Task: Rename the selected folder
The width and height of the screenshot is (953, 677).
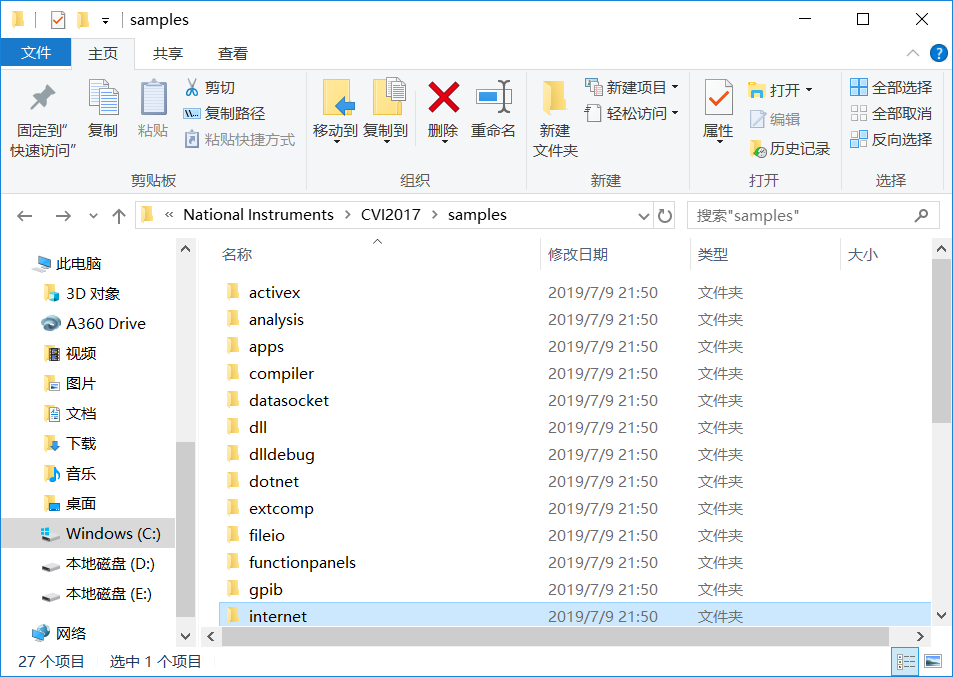Action: (493, 108)
